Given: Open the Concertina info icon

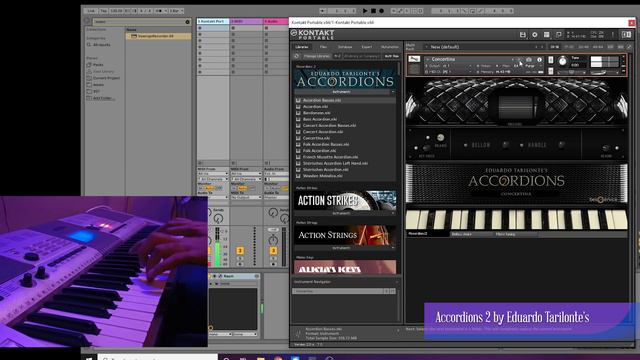Looking at the screenshot, I should click(539, 60).
